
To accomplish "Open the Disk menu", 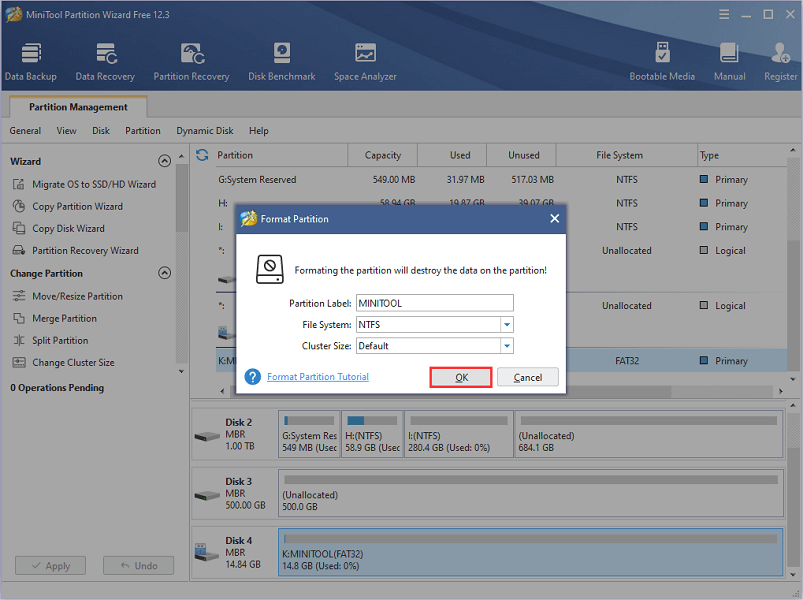I will (x=101, y=131).
